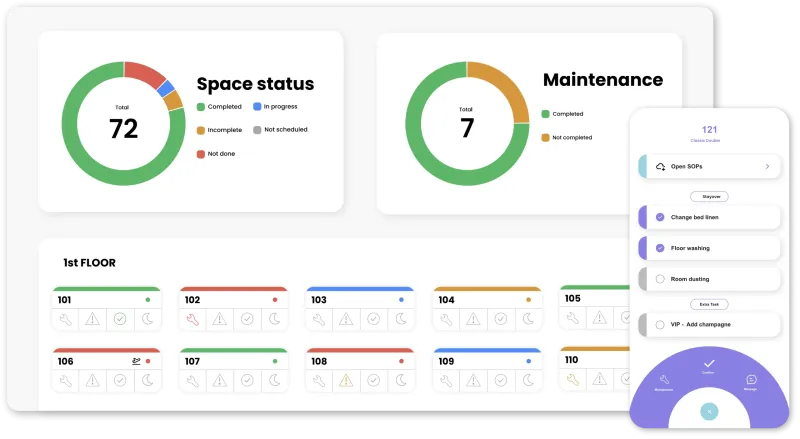Click the Not completed legend in Maintenance

(567, 137)
